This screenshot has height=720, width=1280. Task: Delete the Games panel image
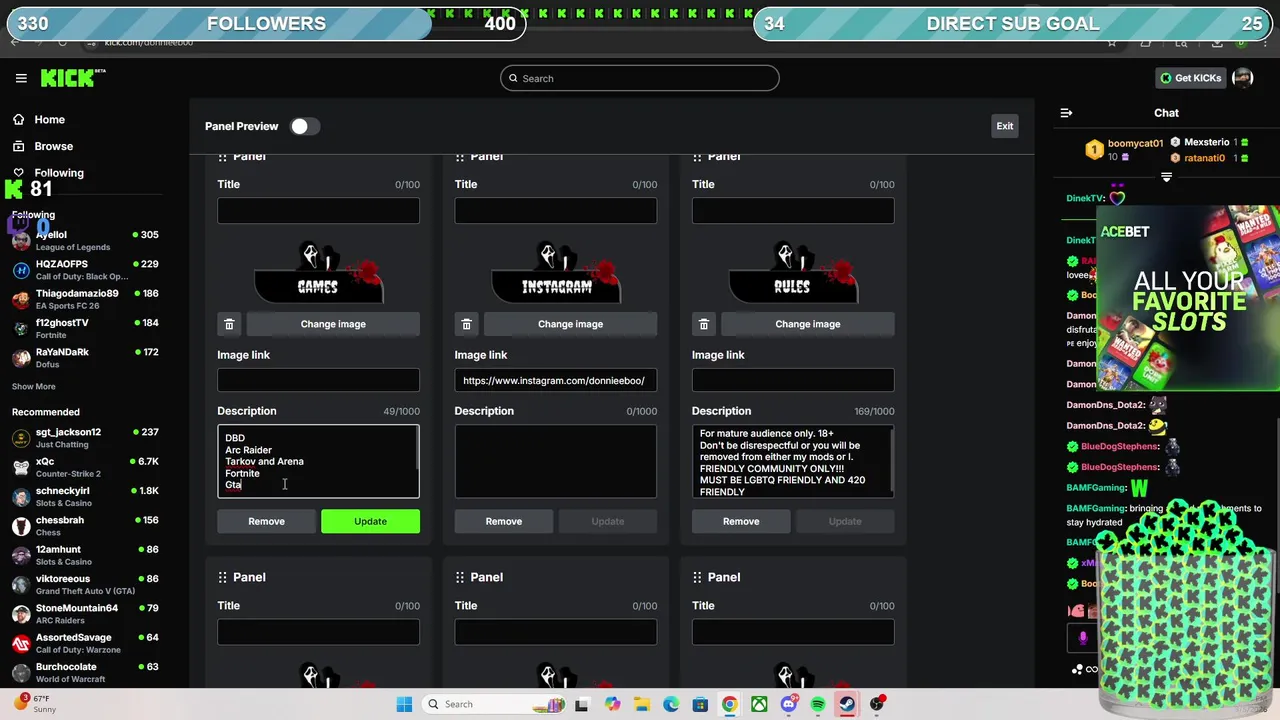click(229, 324)
